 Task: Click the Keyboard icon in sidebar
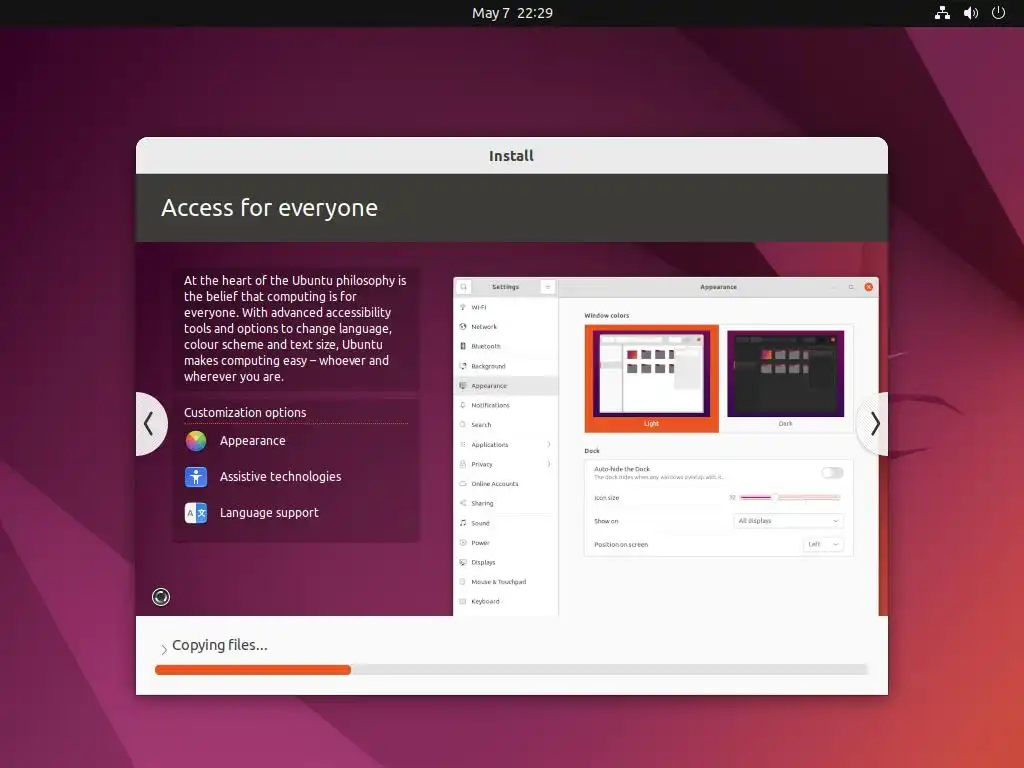(x=463, y=601)
